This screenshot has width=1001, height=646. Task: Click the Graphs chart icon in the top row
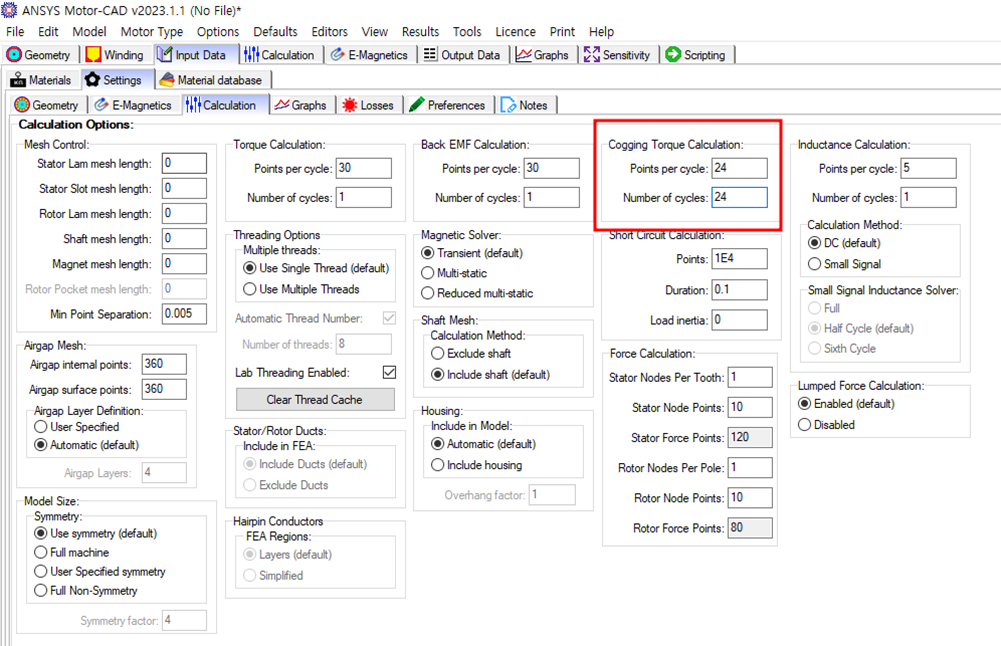pos(523,55)
